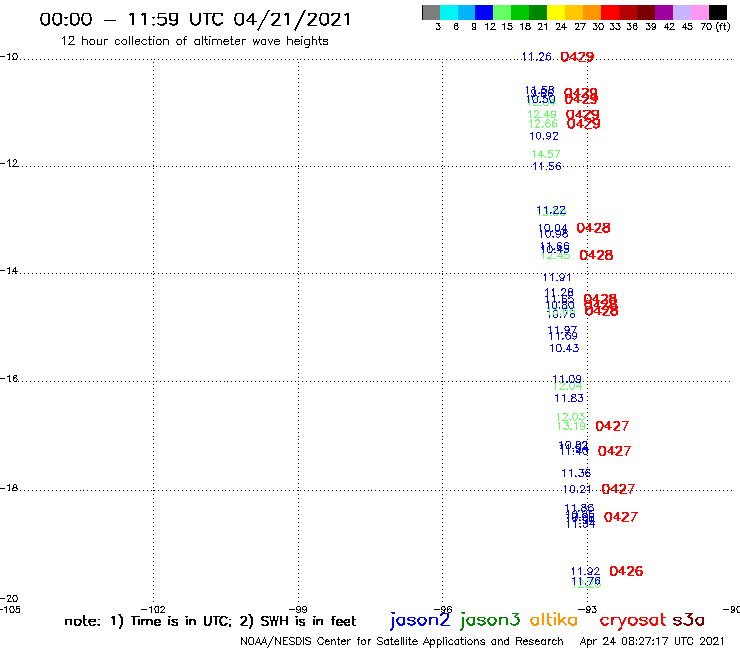Click the latitude axis label '-14'
Viewport: 740px width, 650px height.
coord(9,270)
